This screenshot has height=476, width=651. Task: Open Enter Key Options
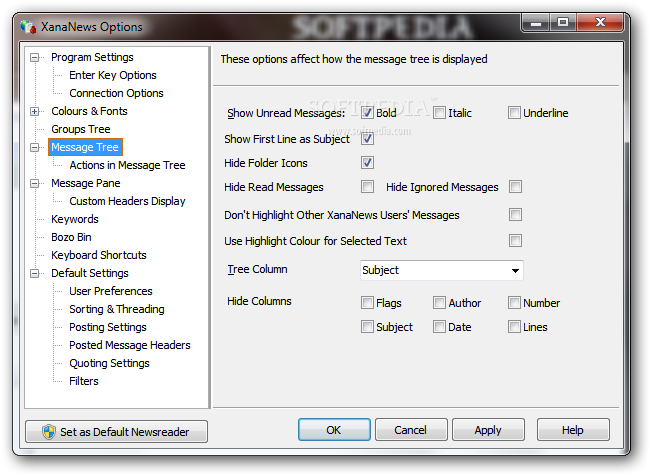coord(113,75)
